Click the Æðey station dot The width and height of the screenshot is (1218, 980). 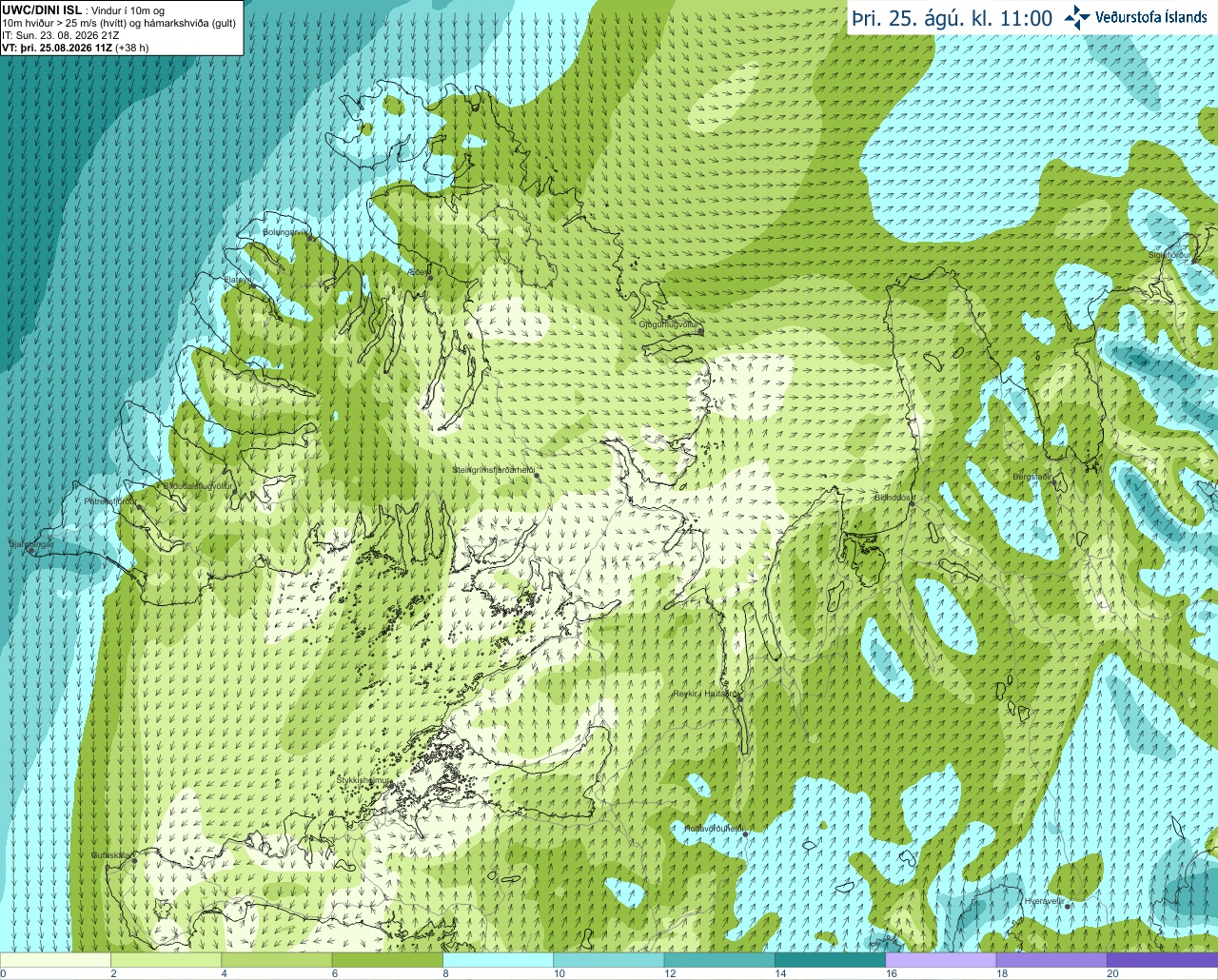tap(429, 277)
